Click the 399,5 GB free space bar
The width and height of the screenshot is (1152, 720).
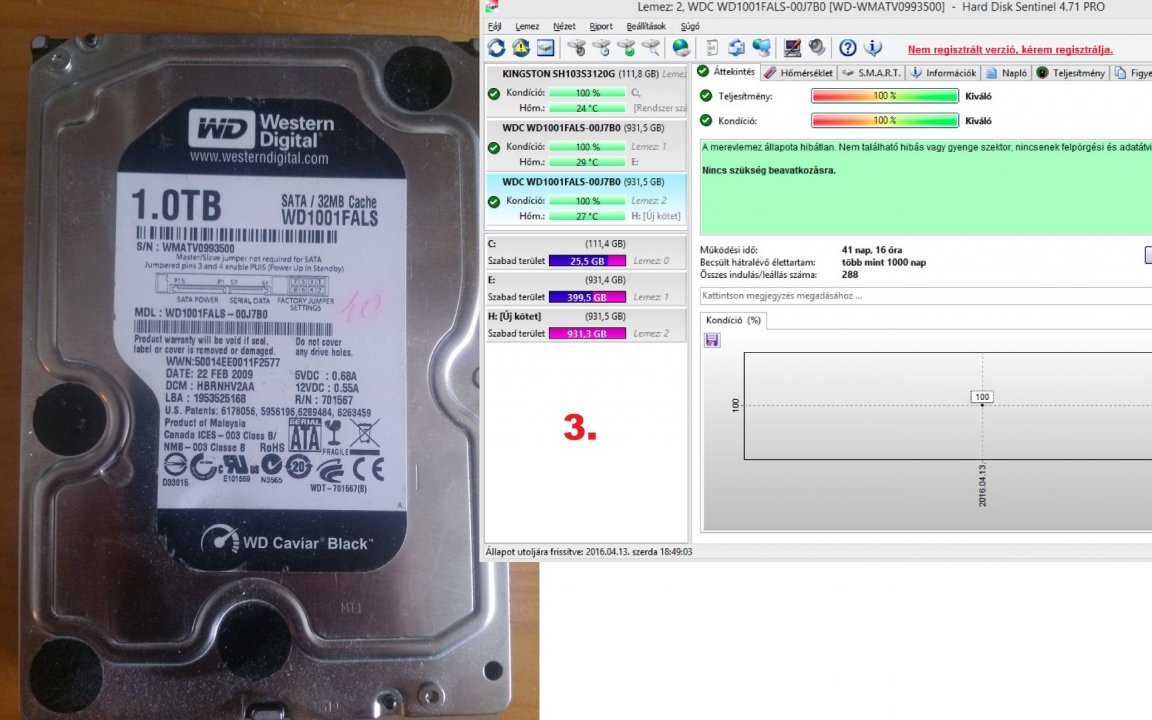point(587,297)
